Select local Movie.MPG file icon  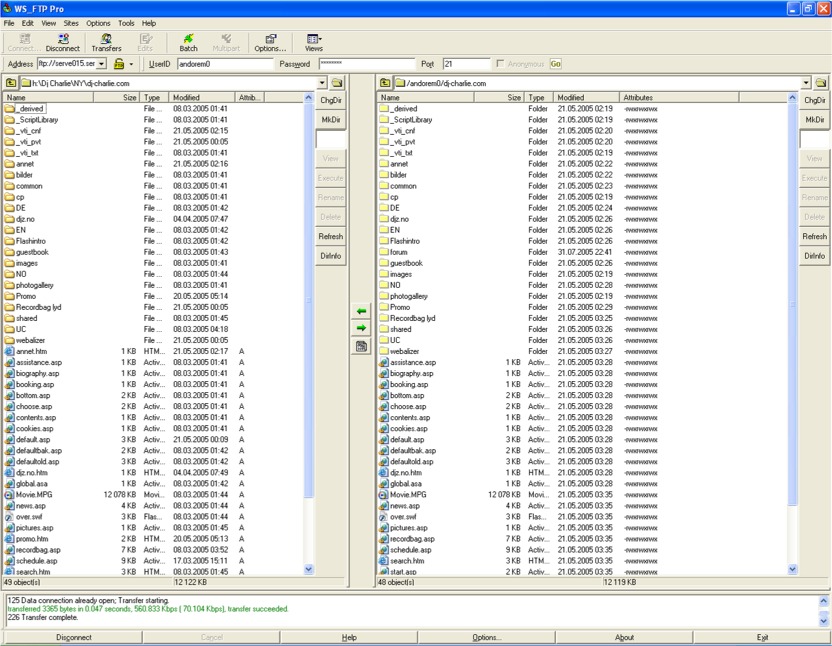point(9,495)
